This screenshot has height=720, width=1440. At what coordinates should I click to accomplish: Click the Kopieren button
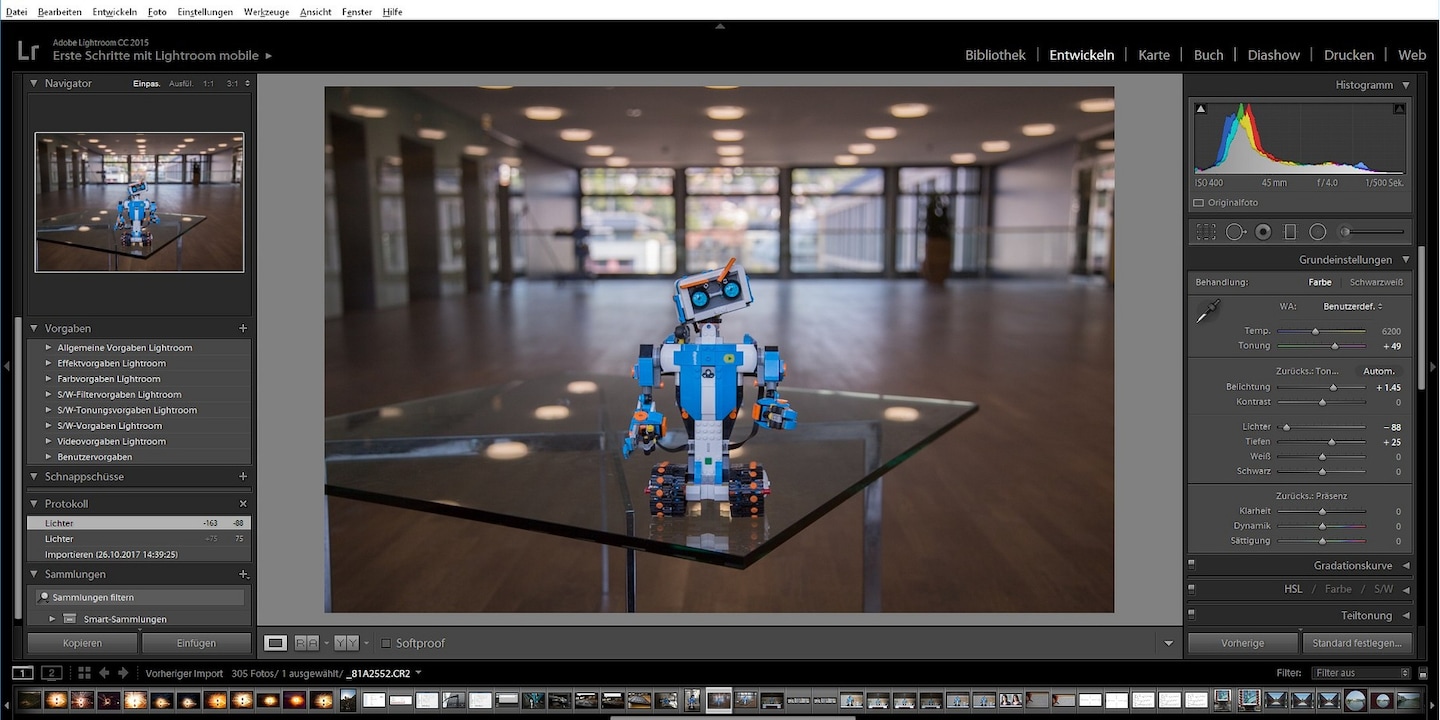(x=82, y=643)
